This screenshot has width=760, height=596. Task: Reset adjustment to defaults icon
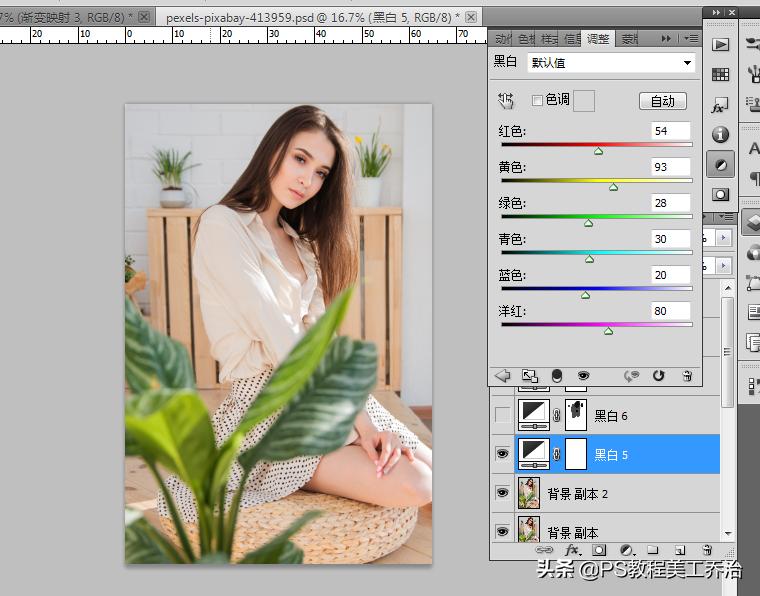(x=658, y=376)
